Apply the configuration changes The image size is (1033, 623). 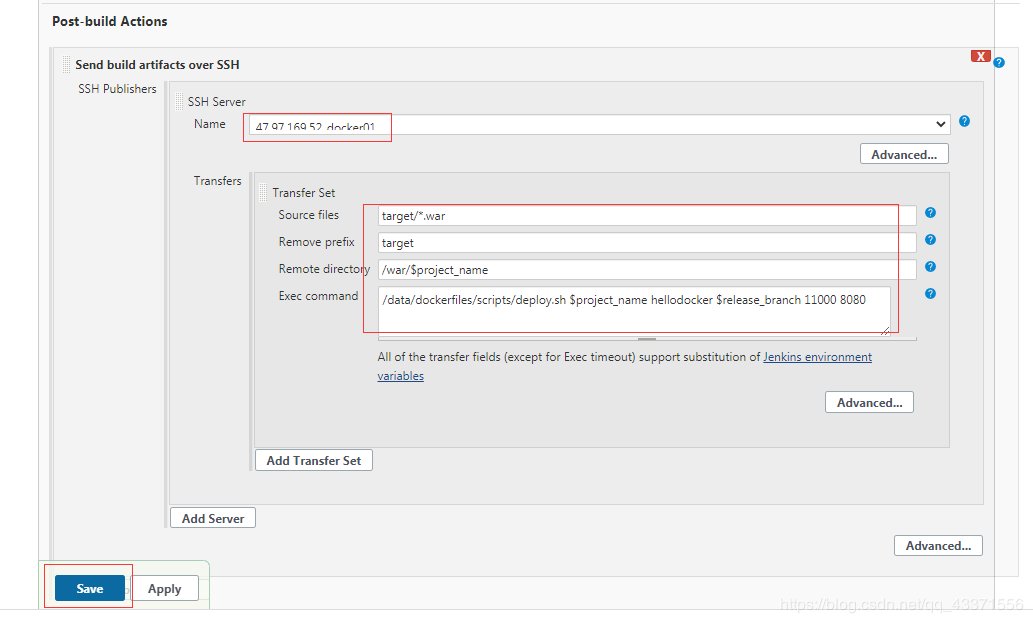[x=165, y=589]
